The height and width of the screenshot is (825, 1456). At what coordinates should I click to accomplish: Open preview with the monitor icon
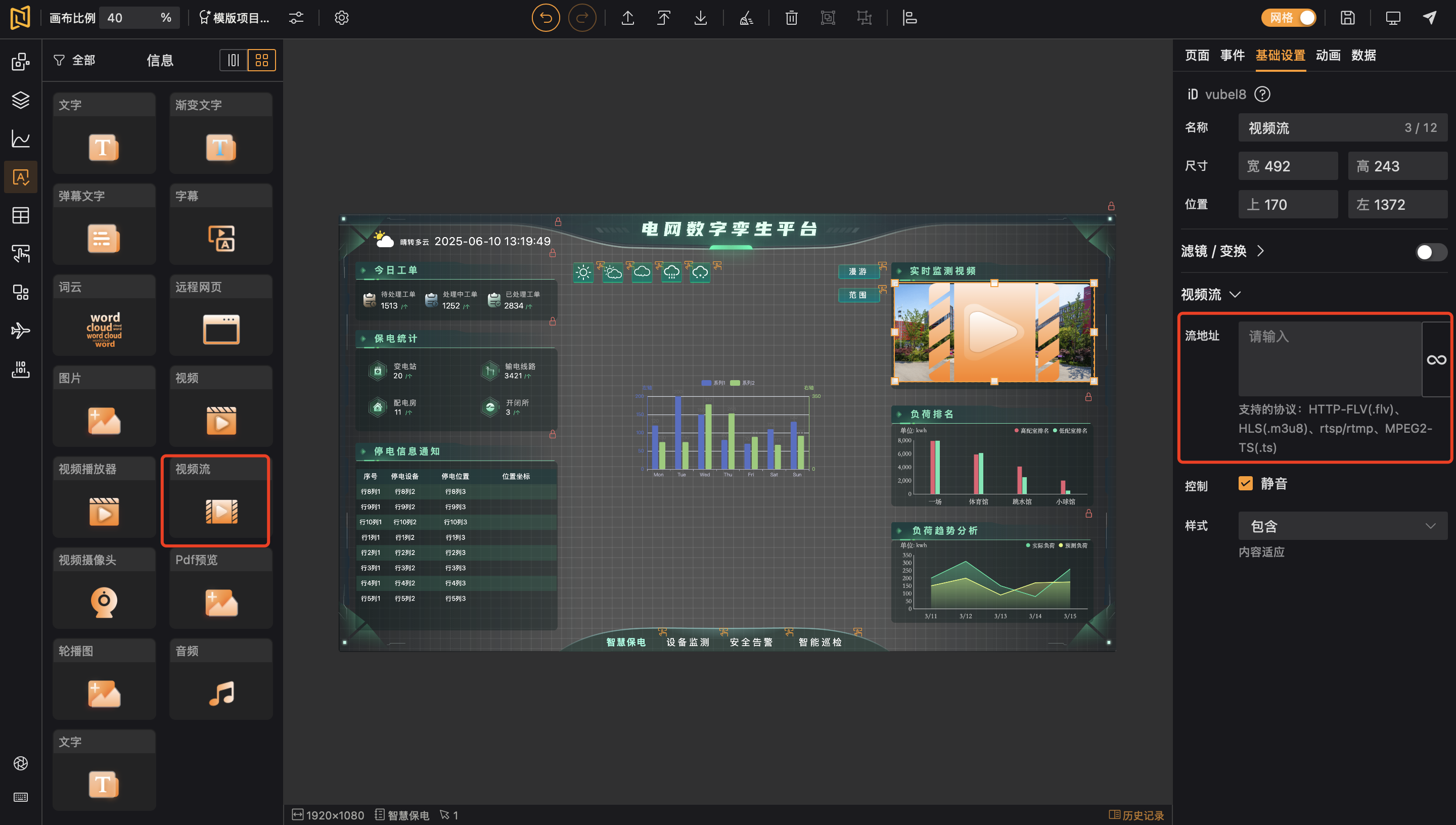coord(1392,18)
